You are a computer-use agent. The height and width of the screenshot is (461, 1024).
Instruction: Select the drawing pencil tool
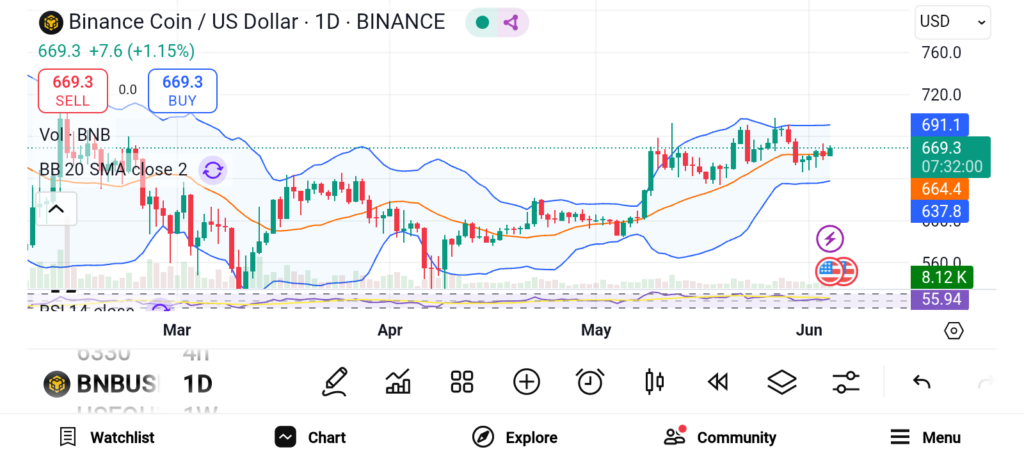(334, 382)
